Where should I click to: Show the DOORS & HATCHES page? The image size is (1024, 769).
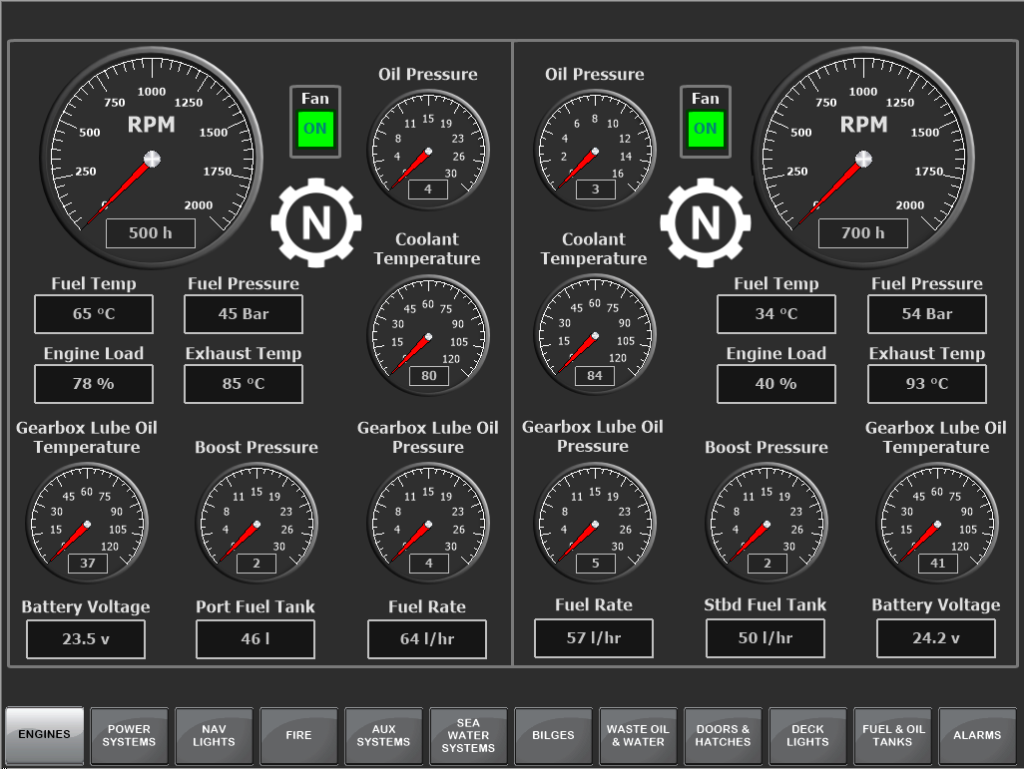pos(723,735)
